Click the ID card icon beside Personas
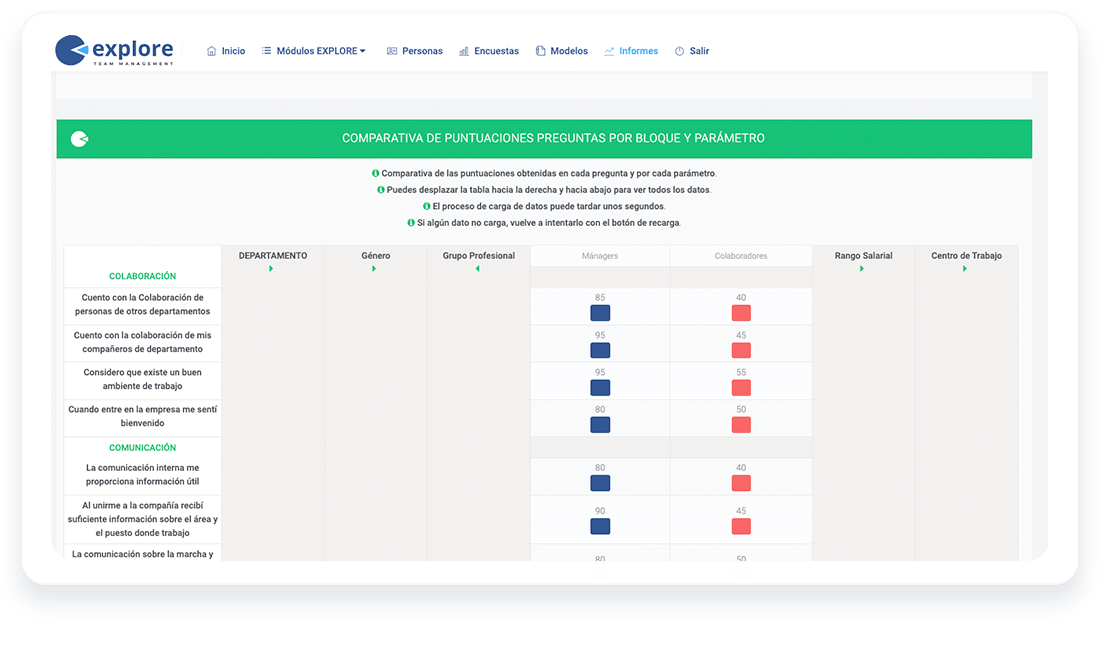The width and height of the screenshot is (1100, 650). [x=392, y=51]
